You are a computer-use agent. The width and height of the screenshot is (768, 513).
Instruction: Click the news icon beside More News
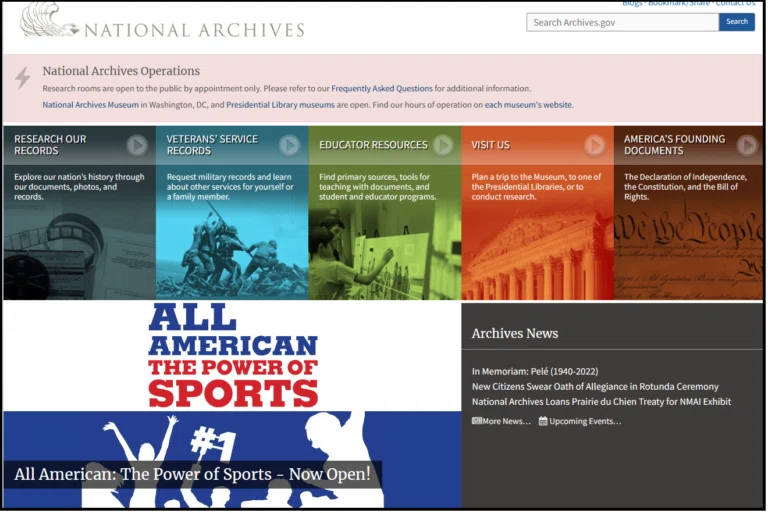click(x=477, y=422)
